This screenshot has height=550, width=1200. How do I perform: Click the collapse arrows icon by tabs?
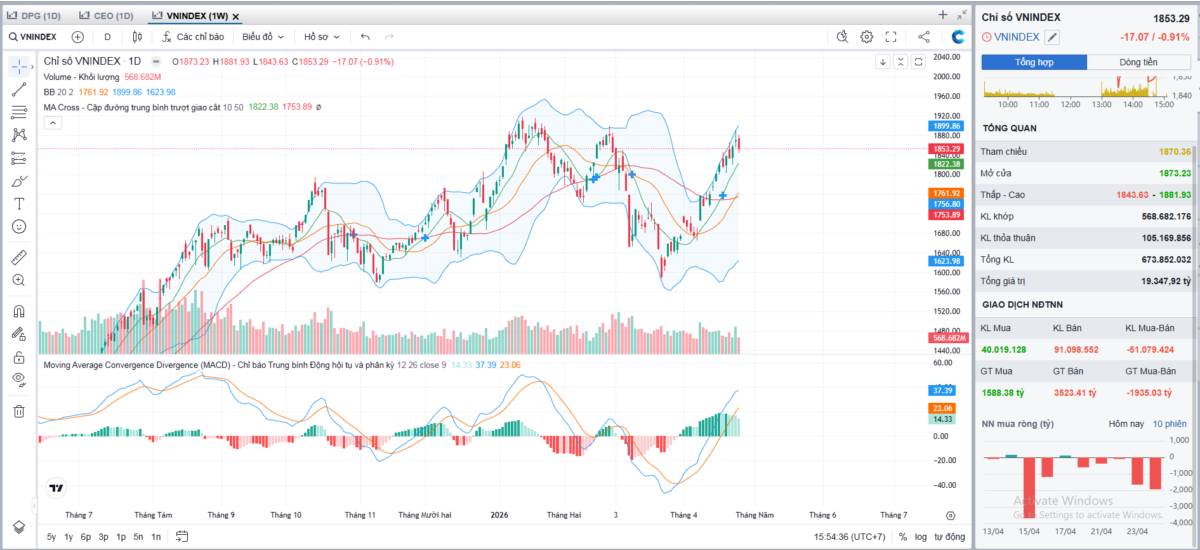tap(961, 15)
